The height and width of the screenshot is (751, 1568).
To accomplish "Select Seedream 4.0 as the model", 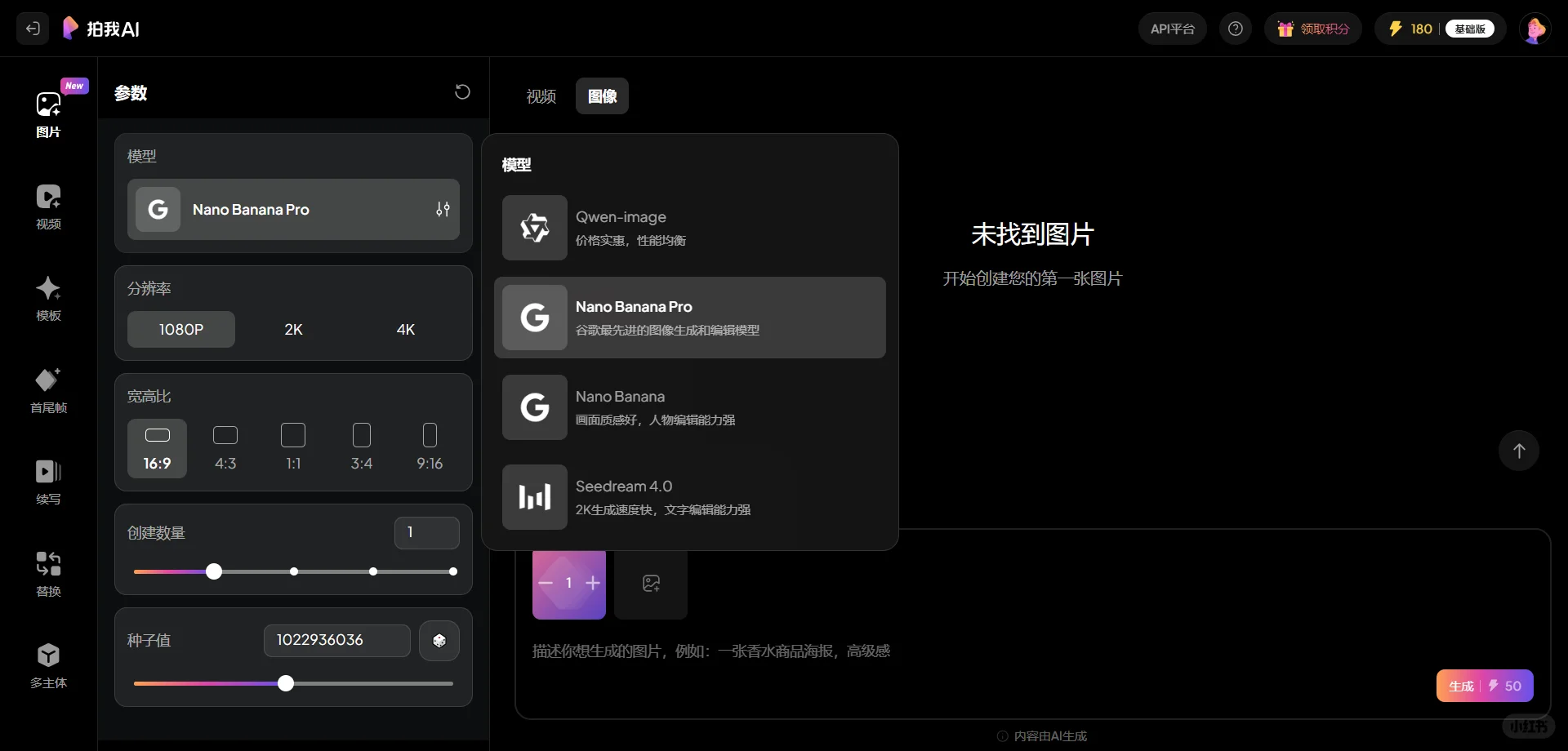I will point(690,497).
